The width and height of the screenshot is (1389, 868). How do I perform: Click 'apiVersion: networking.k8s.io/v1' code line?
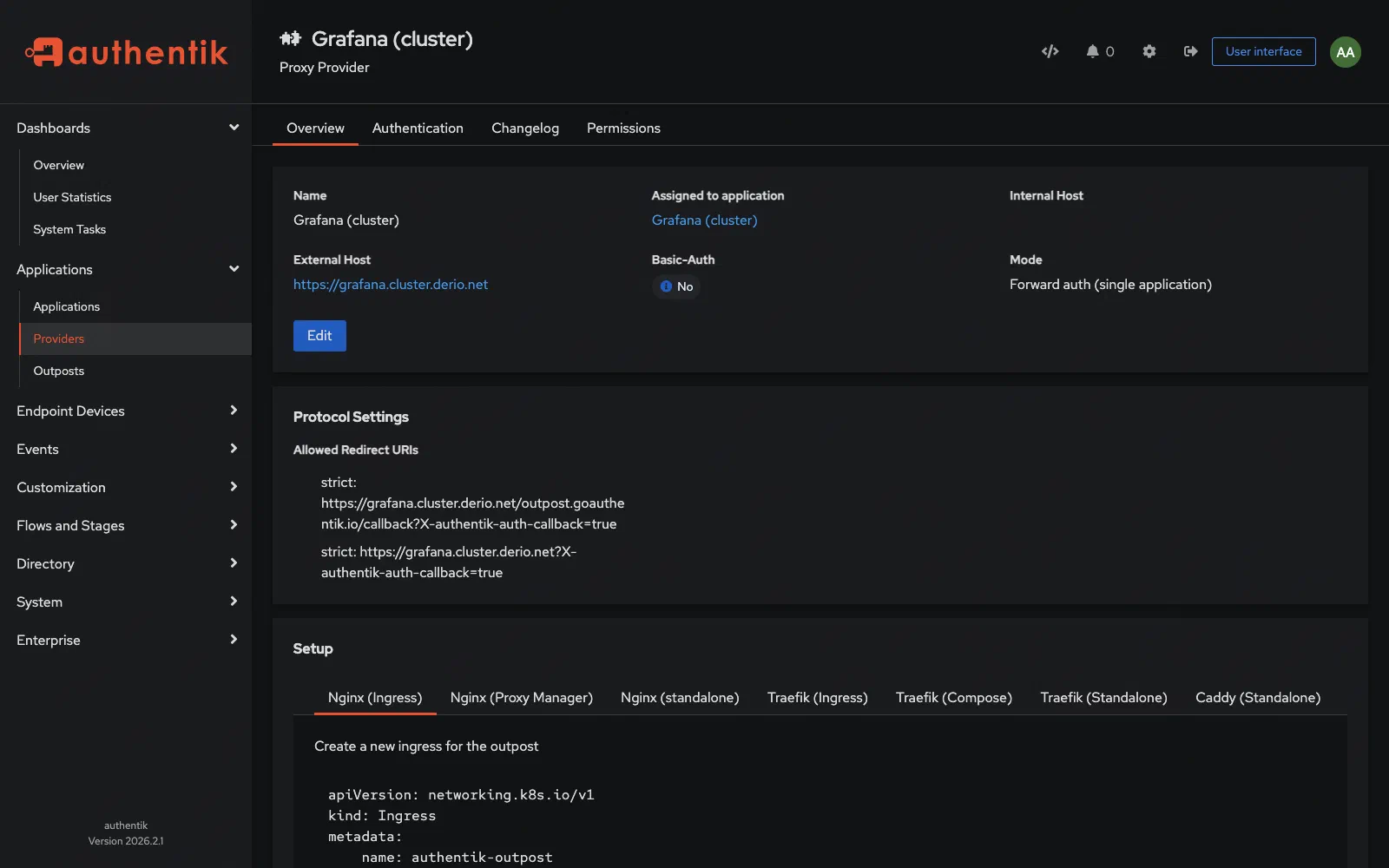461,795
